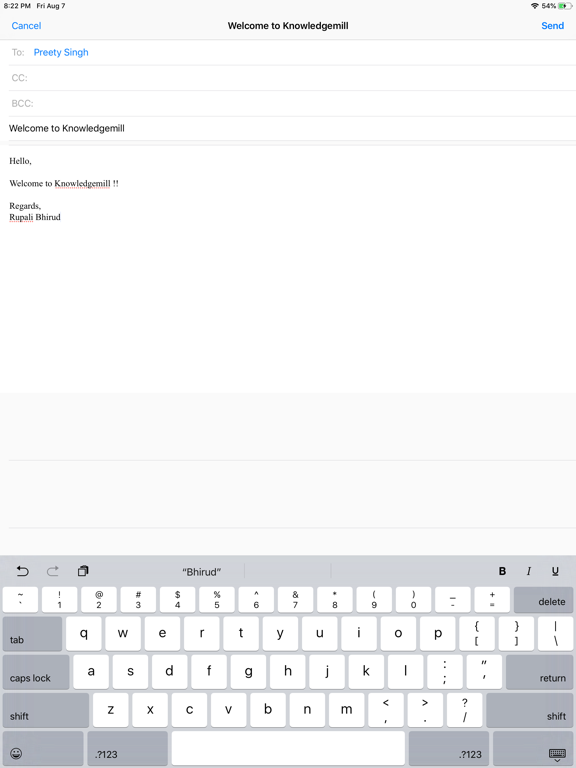Viewport: 576px width, 768px height.
Task: Tap the Hello, line in body
Action: point(20,161)
